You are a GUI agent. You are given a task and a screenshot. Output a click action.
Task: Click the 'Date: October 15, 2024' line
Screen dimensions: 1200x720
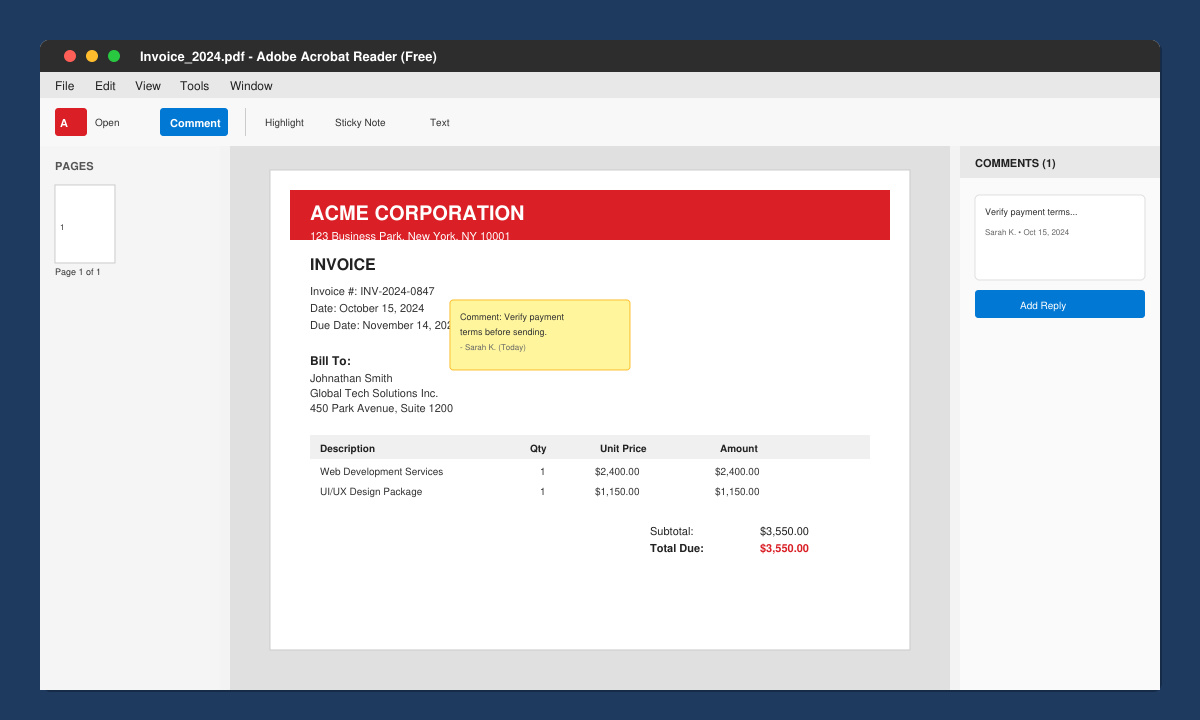pyautogui.click(x=367, y=308)
